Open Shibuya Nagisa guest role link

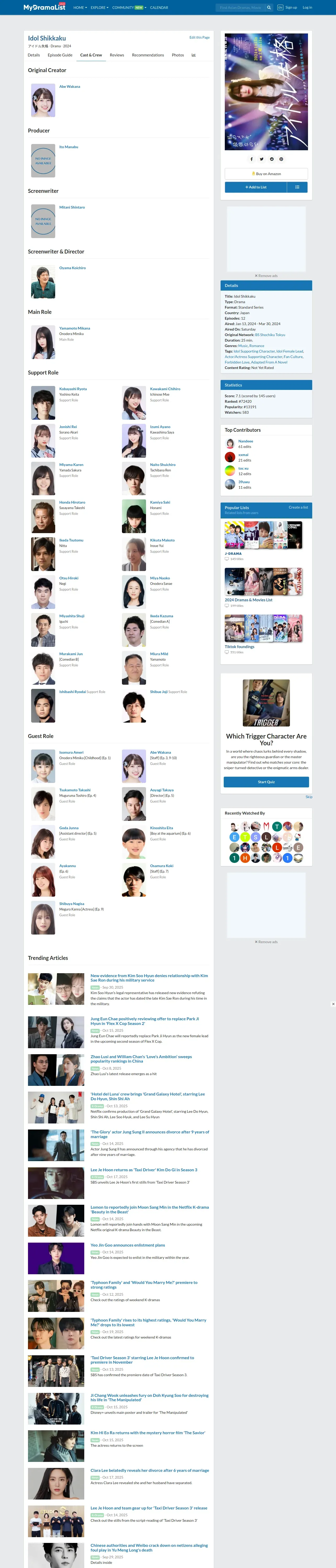pyautogui.click(x=72, y=904)
